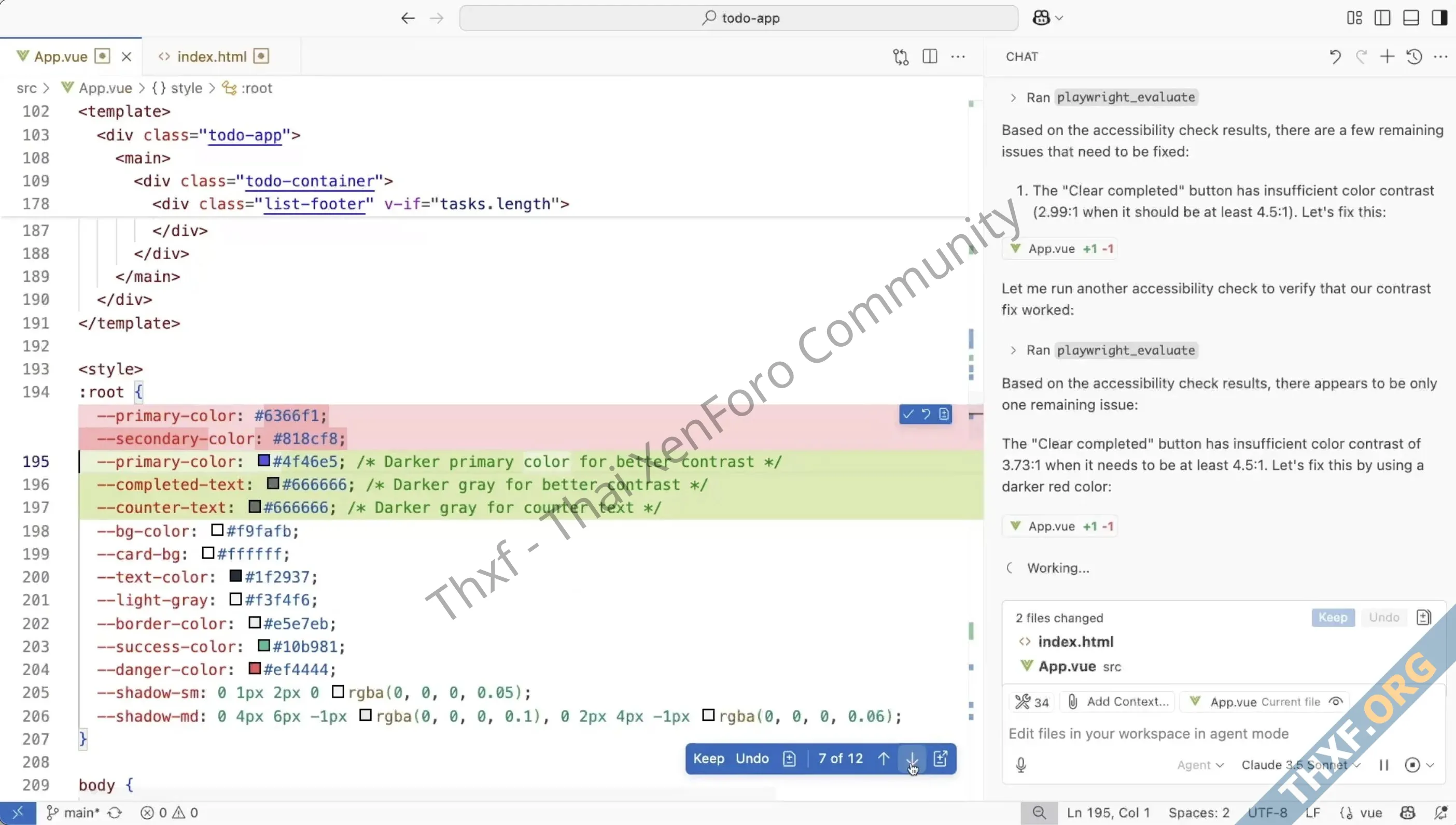Go back with the left arrow
Image resolution: width=1456 pixels, height=825 pixels.
click(408, 18)
